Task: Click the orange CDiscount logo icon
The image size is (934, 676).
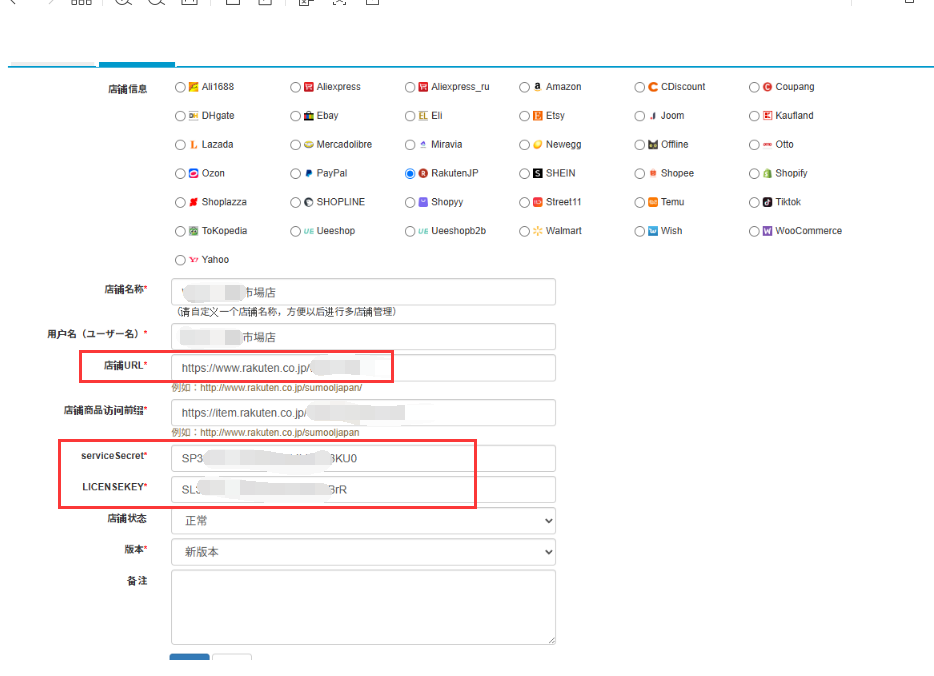Action: click(x=653, y=87)
